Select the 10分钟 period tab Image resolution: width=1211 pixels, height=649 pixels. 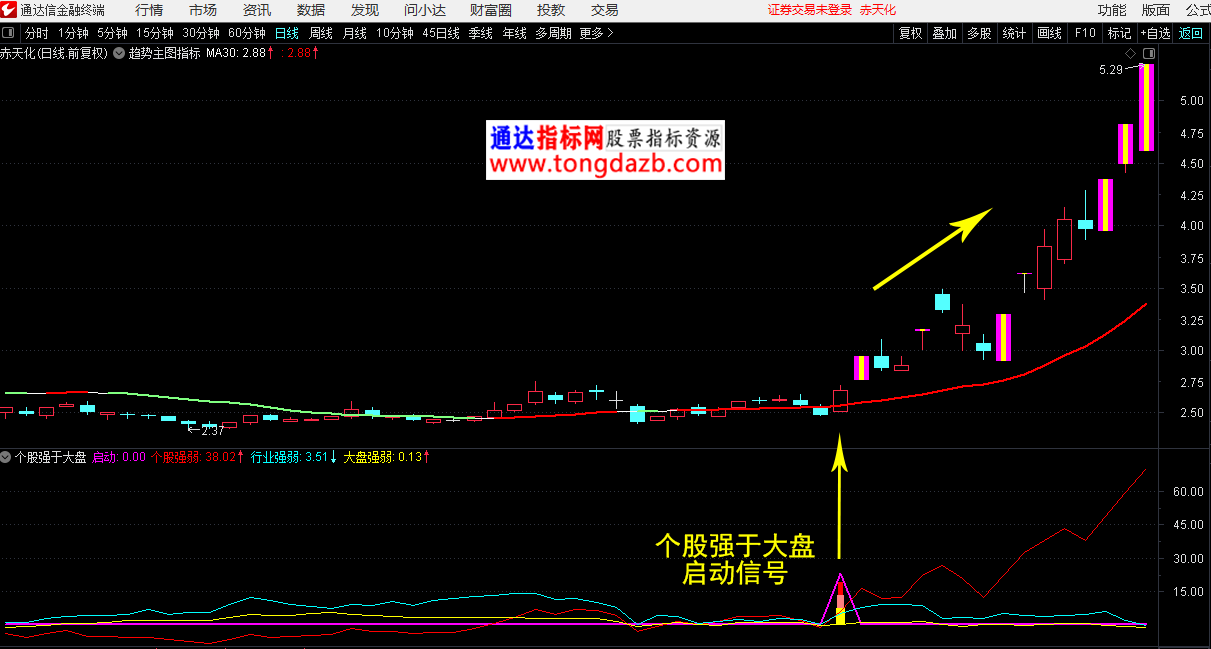(x=395, y=33)
